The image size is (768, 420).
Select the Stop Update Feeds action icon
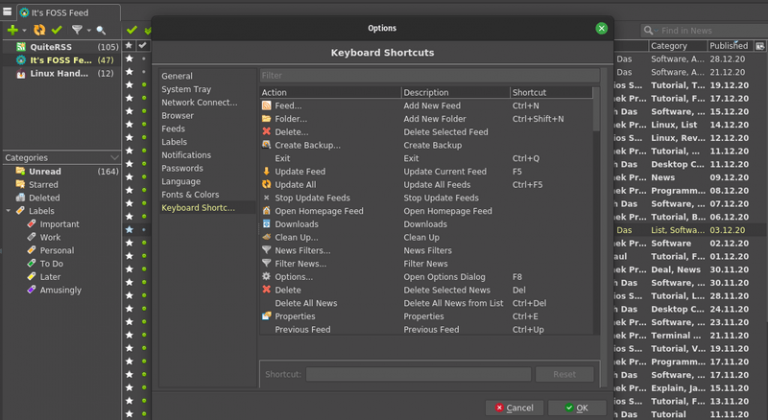pos(266,198)
